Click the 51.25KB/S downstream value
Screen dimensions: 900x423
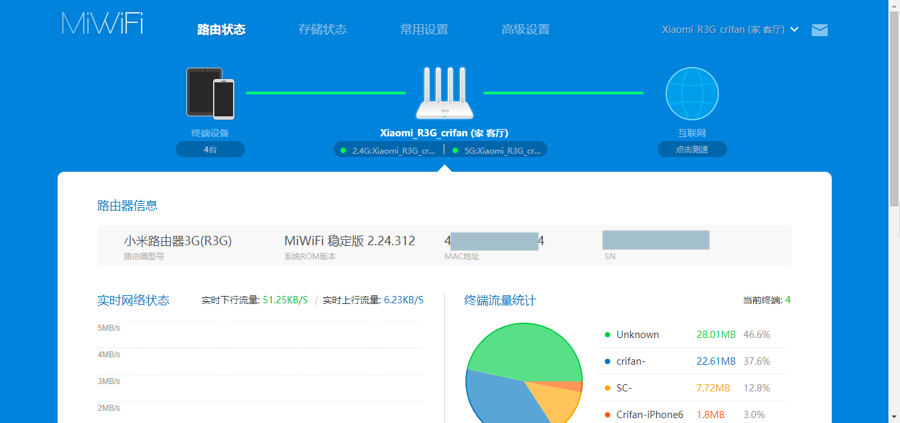click(285, 300)
